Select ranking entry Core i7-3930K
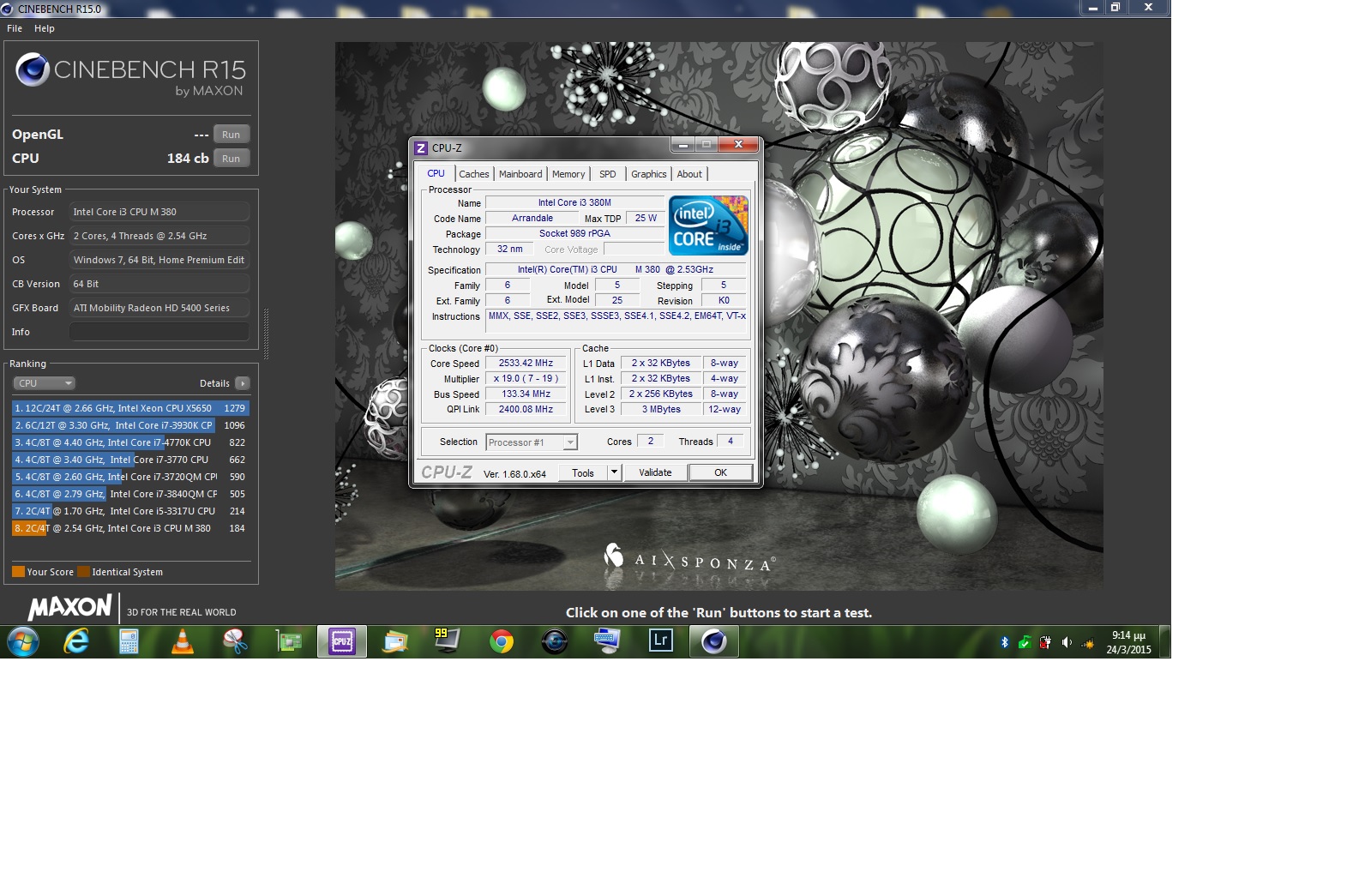Screen dimensions: 1353x896 click(130, 425)
